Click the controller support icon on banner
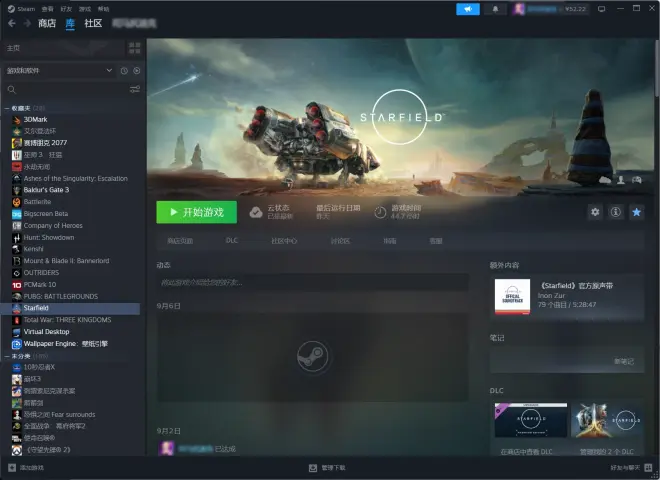The width and height of the screenshot is (660, 480). tap(636, 180)
